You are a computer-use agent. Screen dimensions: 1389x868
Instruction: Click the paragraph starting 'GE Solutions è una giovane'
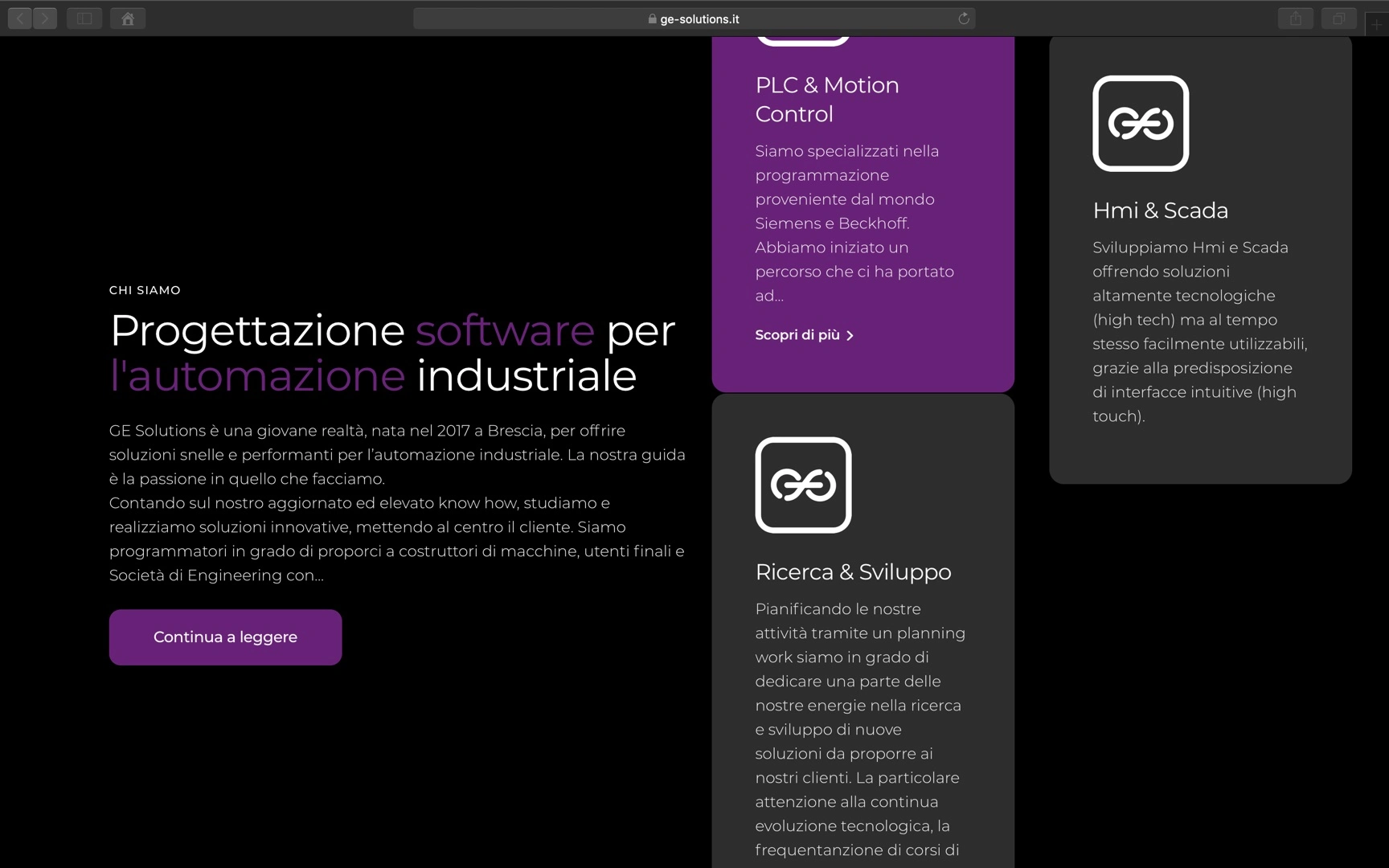[x=398, y=503]
